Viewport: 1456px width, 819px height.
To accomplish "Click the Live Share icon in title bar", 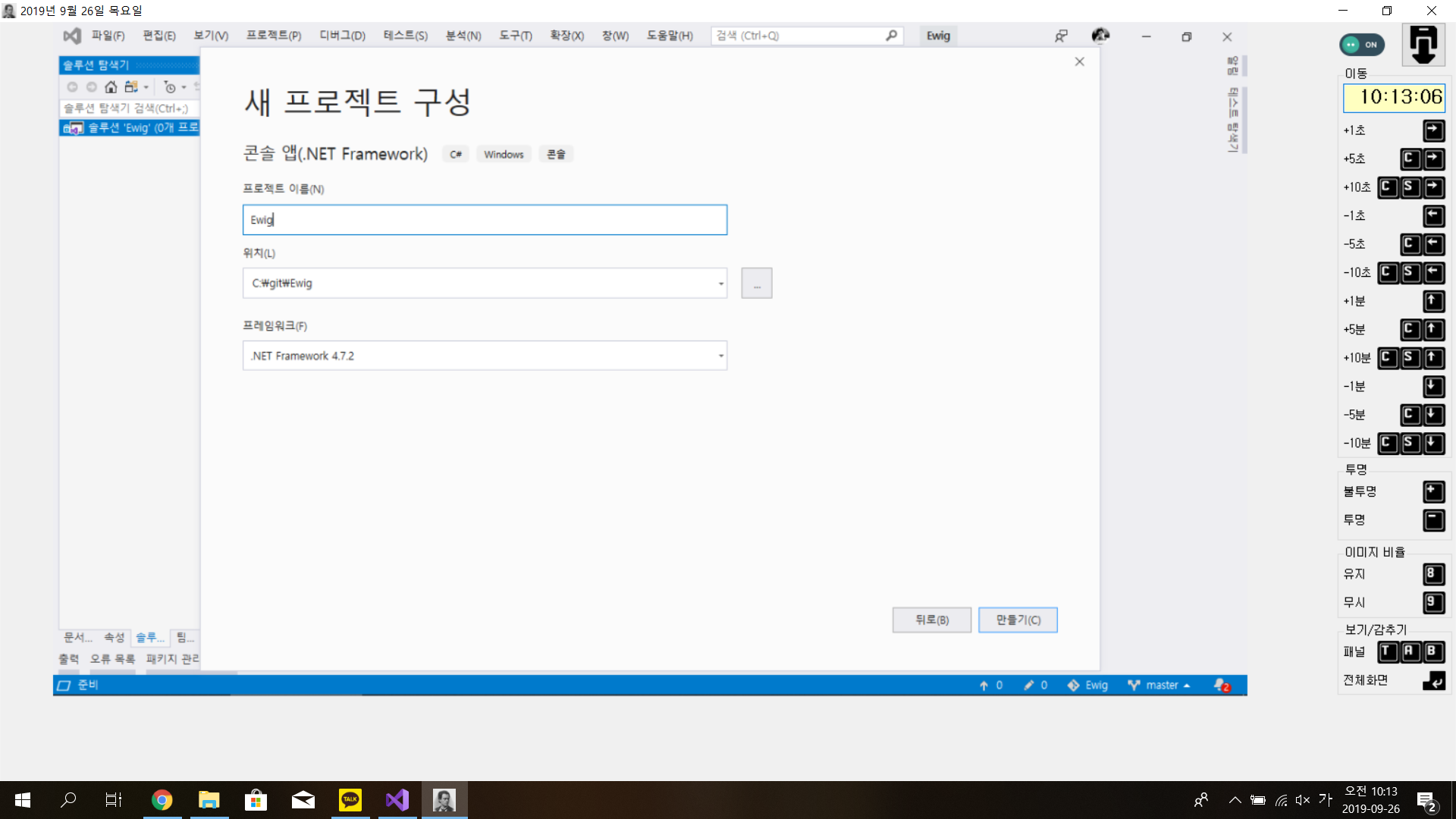I will click(x=1061, y=36).
